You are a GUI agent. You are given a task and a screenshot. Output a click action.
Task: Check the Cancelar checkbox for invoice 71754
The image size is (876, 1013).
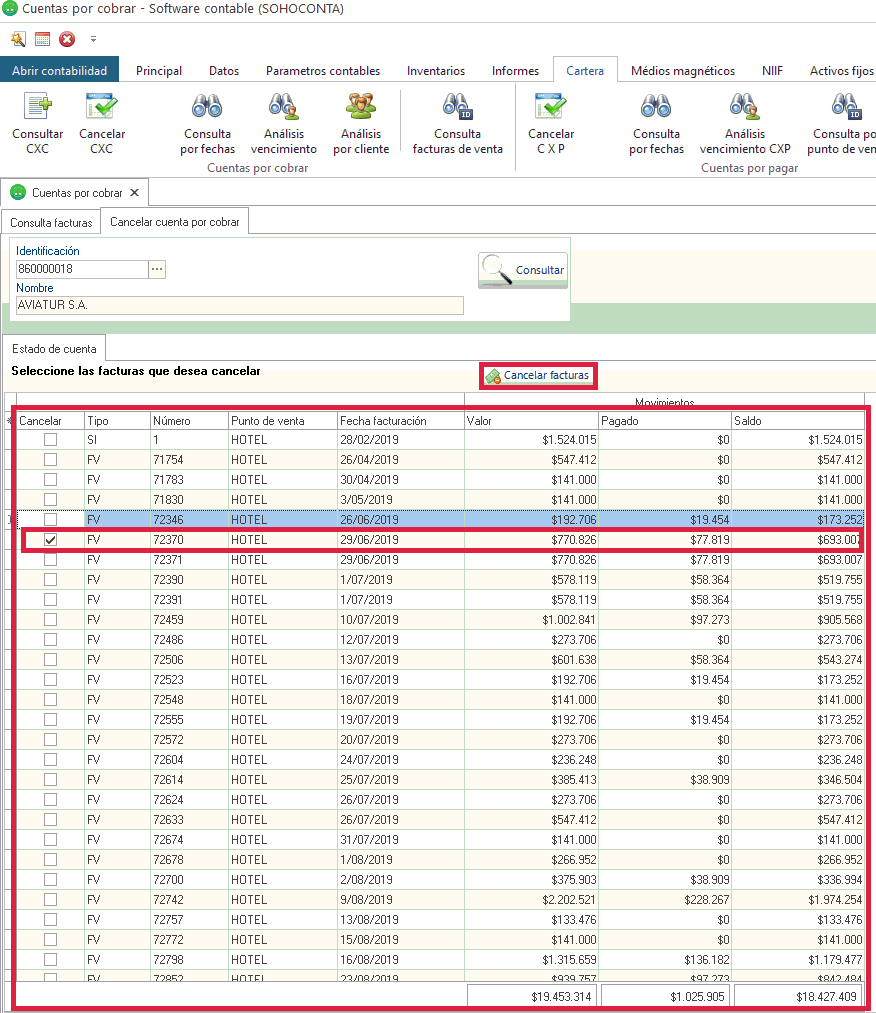coord(50,460)
